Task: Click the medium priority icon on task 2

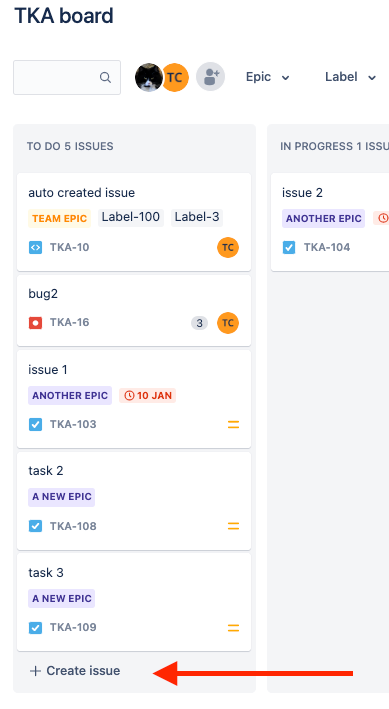Action: (x=233, y=526)
